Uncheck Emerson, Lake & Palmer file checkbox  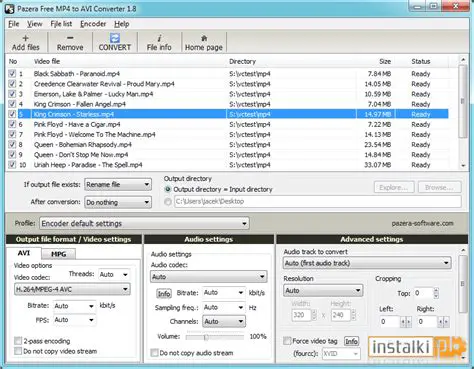(x=12, y=94)
